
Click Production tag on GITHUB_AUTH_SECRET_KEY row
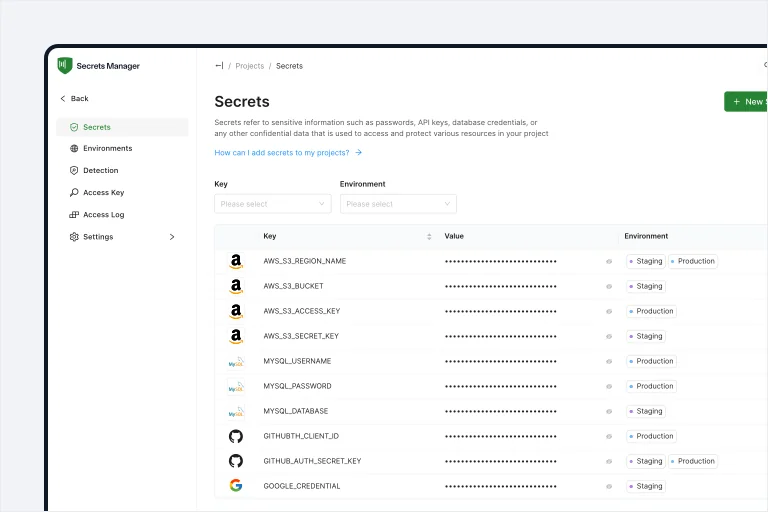pos(693,461)
